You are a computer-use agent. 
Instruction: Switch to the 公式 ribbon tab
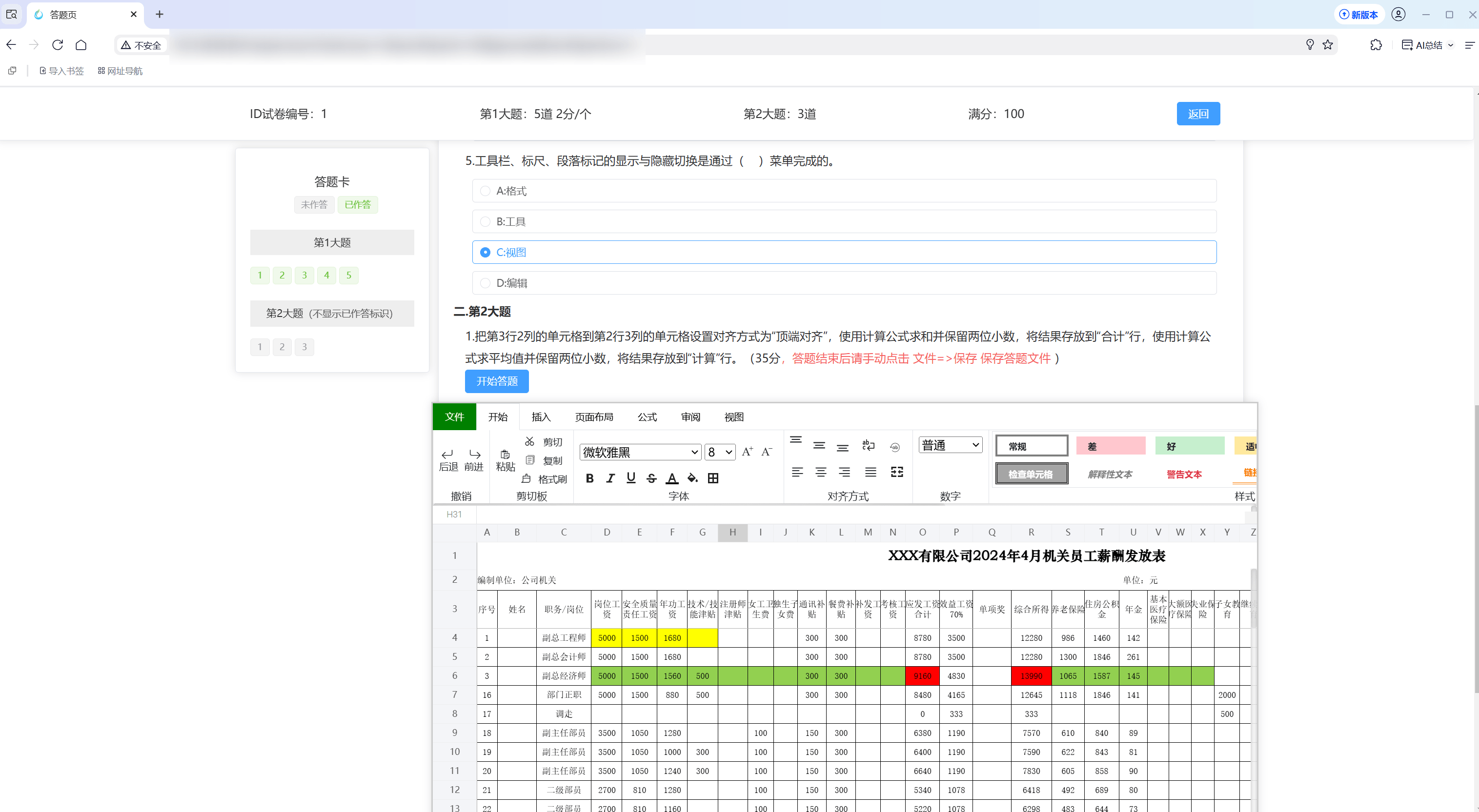pos(647,417)
